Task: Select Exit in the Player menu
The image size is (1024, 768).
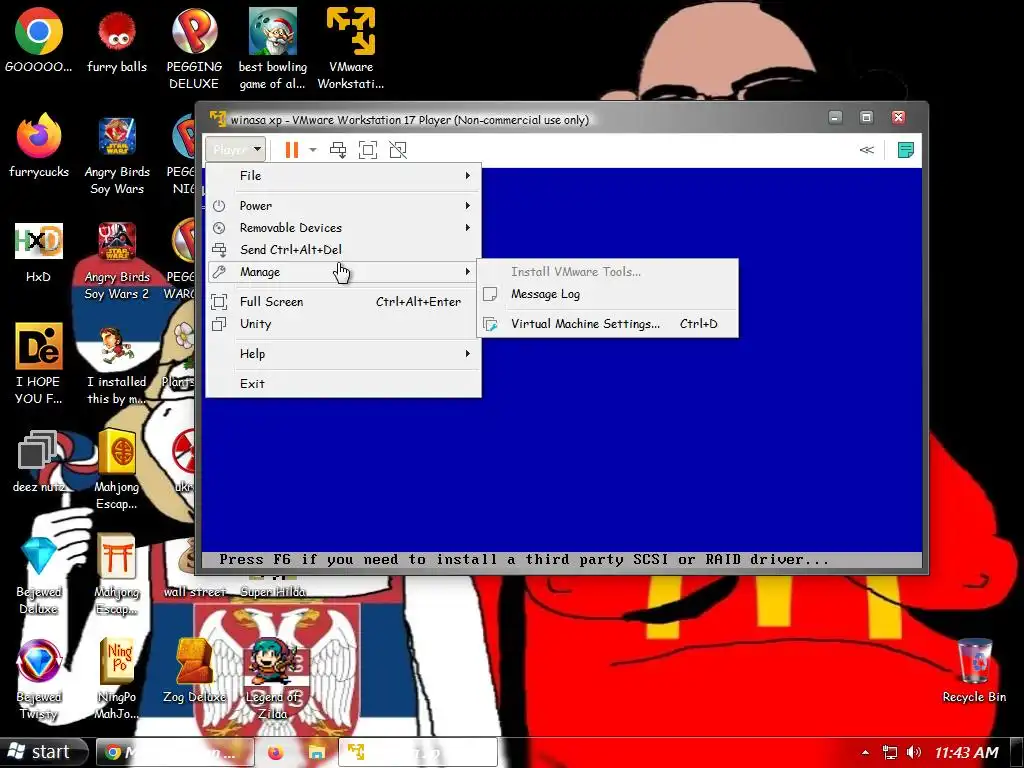Action: 344,384
